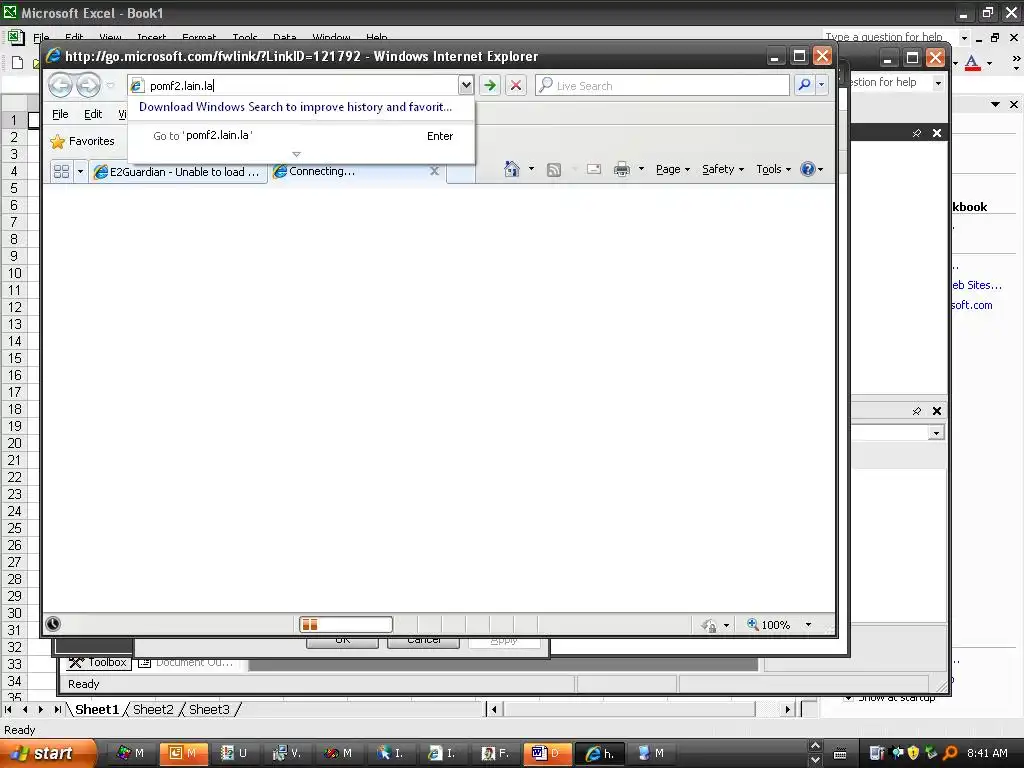Screen dimensions: 1024x768
Task: Open the Home button dropdown arrow
Action: [531, 169]
